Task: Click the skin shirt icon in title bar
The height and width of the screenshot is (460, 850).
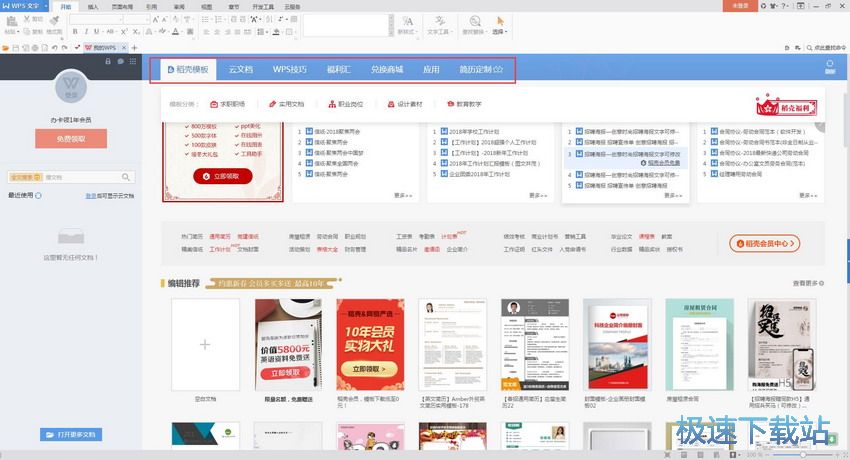Action: tap(773, 5)
